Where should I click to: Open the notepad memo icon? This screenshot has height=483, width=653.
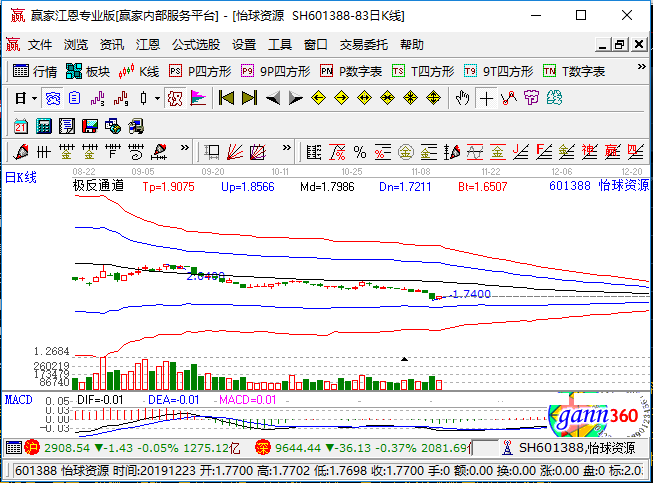pos(67,126)
